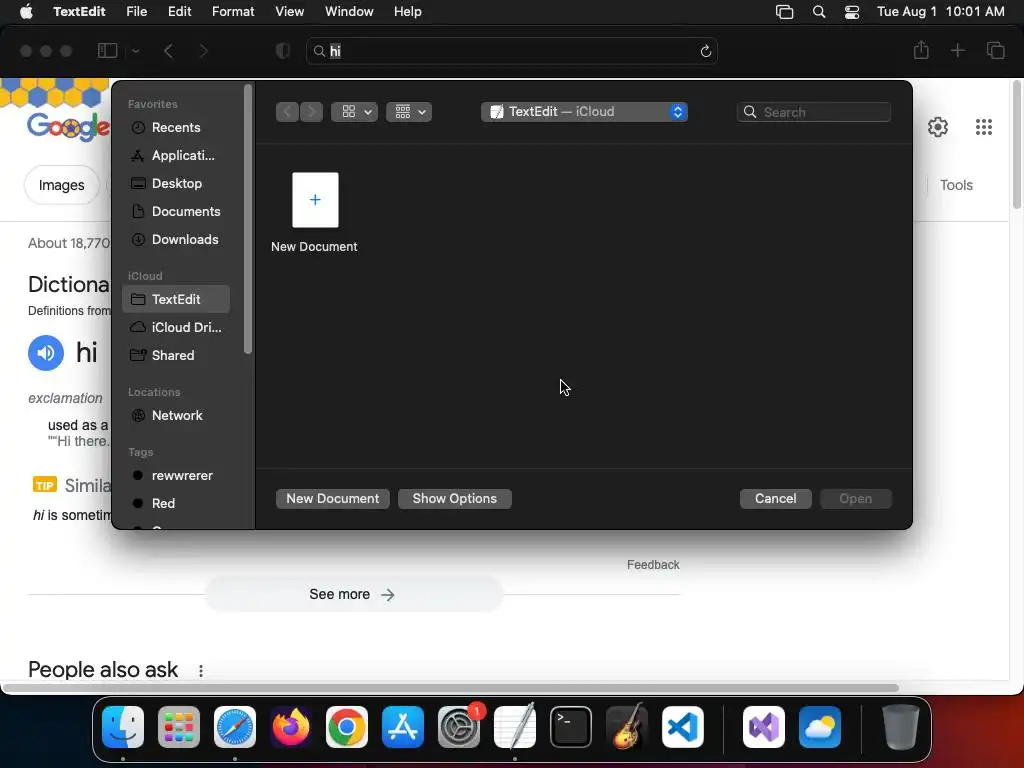Open iCloud Drive in sidebar
The height and width of the screenshot is (768, 1024).
(x=176, y=327)
